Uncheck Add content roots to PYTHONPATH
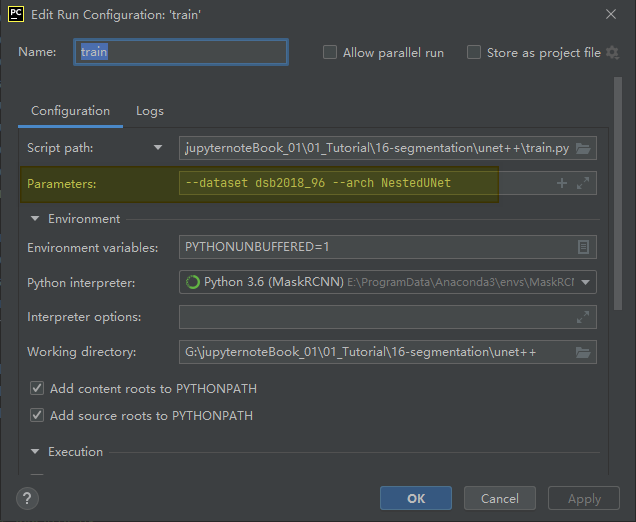 coord(37,388)
